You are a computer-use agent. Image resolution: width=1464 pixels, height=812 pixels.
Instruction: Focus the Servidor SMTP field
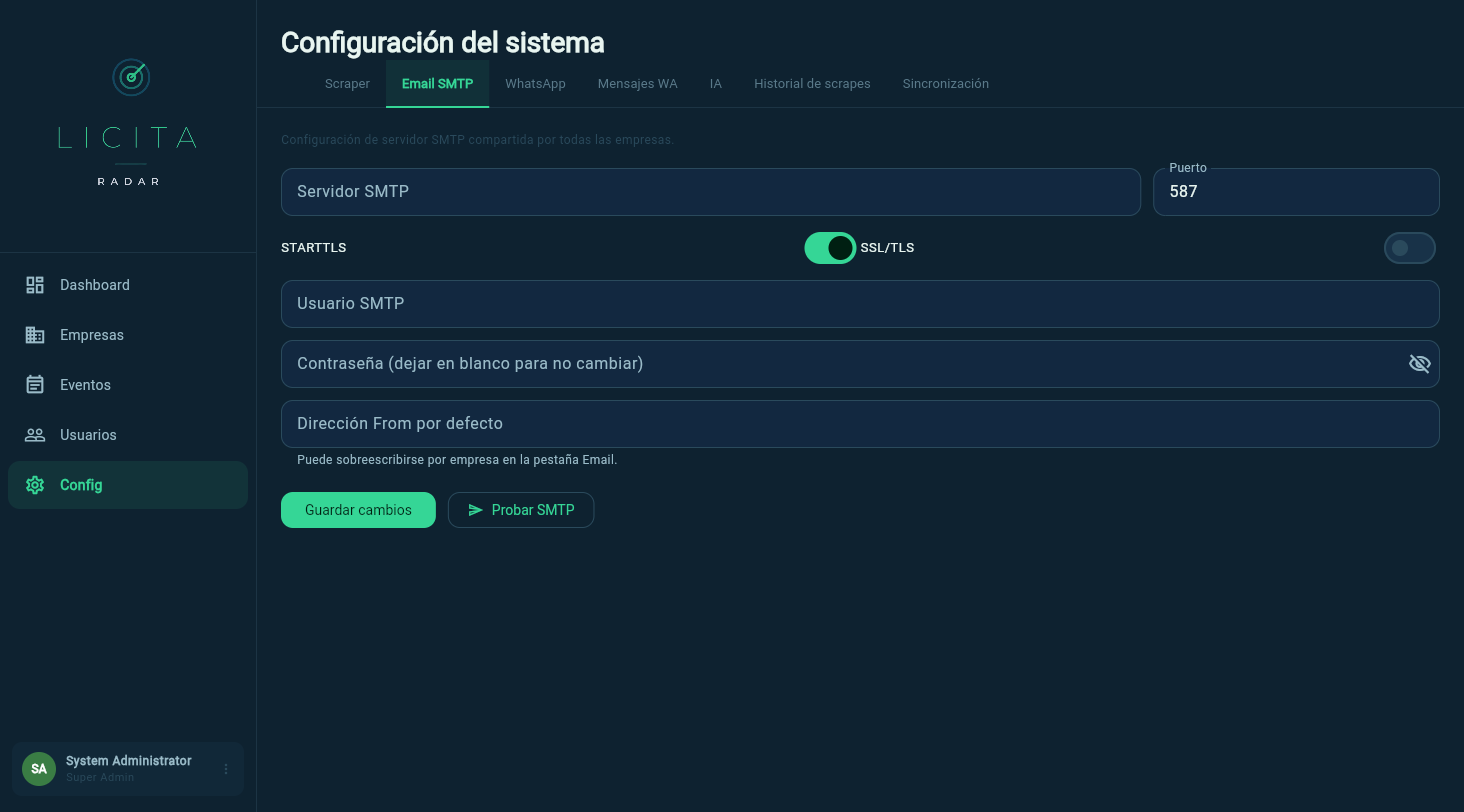tap(711, 192)
